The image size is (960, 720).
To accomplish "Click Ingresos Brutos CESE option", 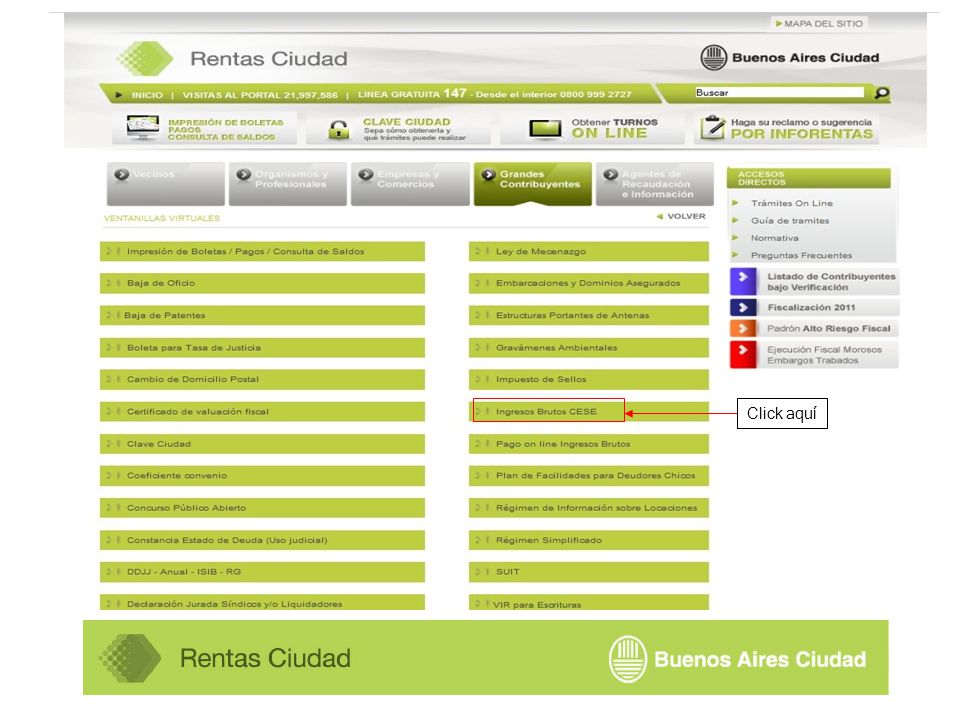I will [x=589, y=411].
